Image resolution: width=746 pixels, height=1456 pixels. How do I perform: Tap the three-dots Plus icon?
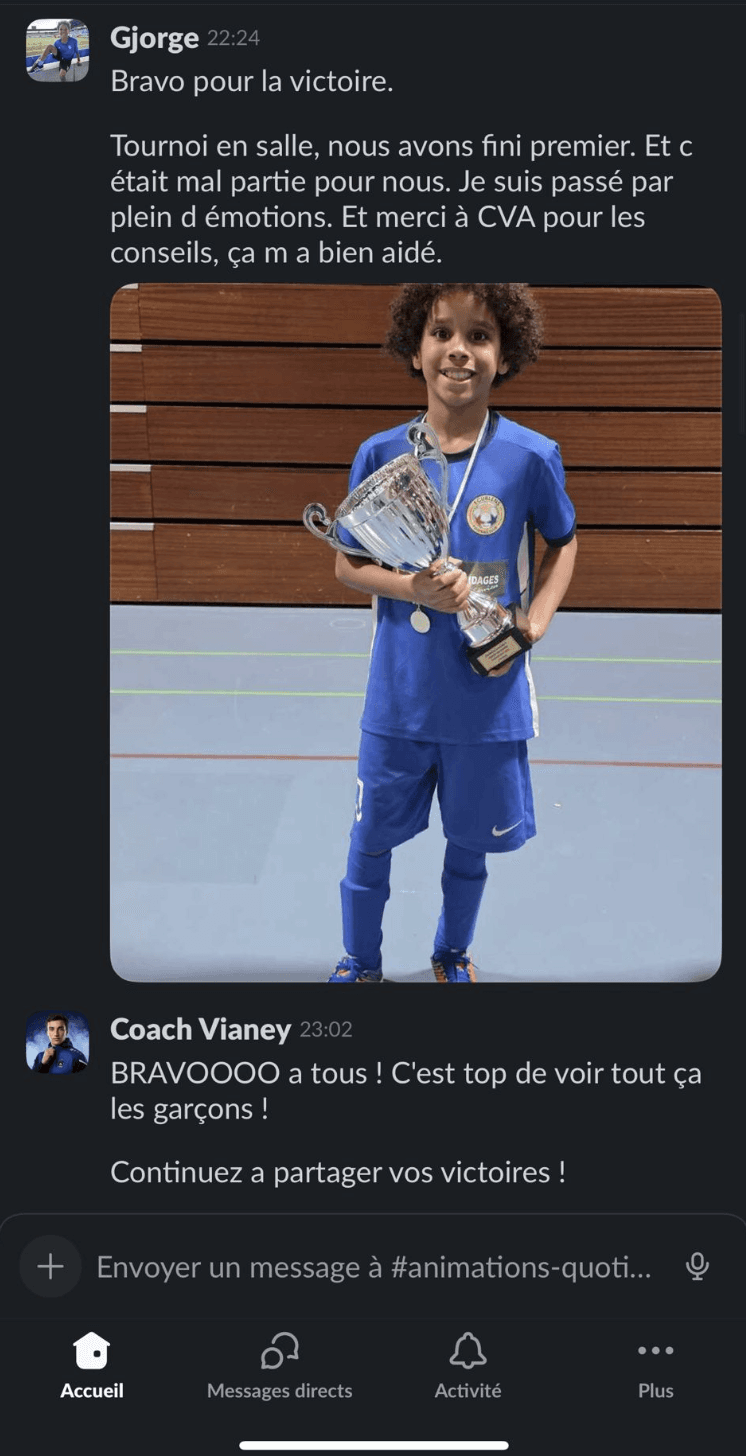click(x=656, y=1350)
